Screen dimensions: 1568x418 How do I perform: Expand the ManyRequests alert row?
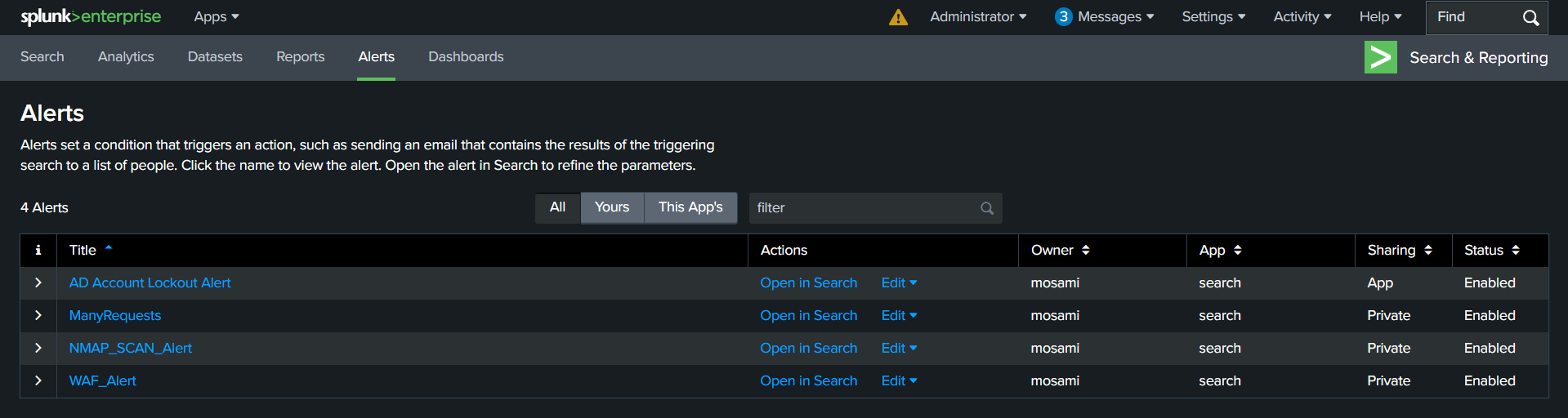38,315
